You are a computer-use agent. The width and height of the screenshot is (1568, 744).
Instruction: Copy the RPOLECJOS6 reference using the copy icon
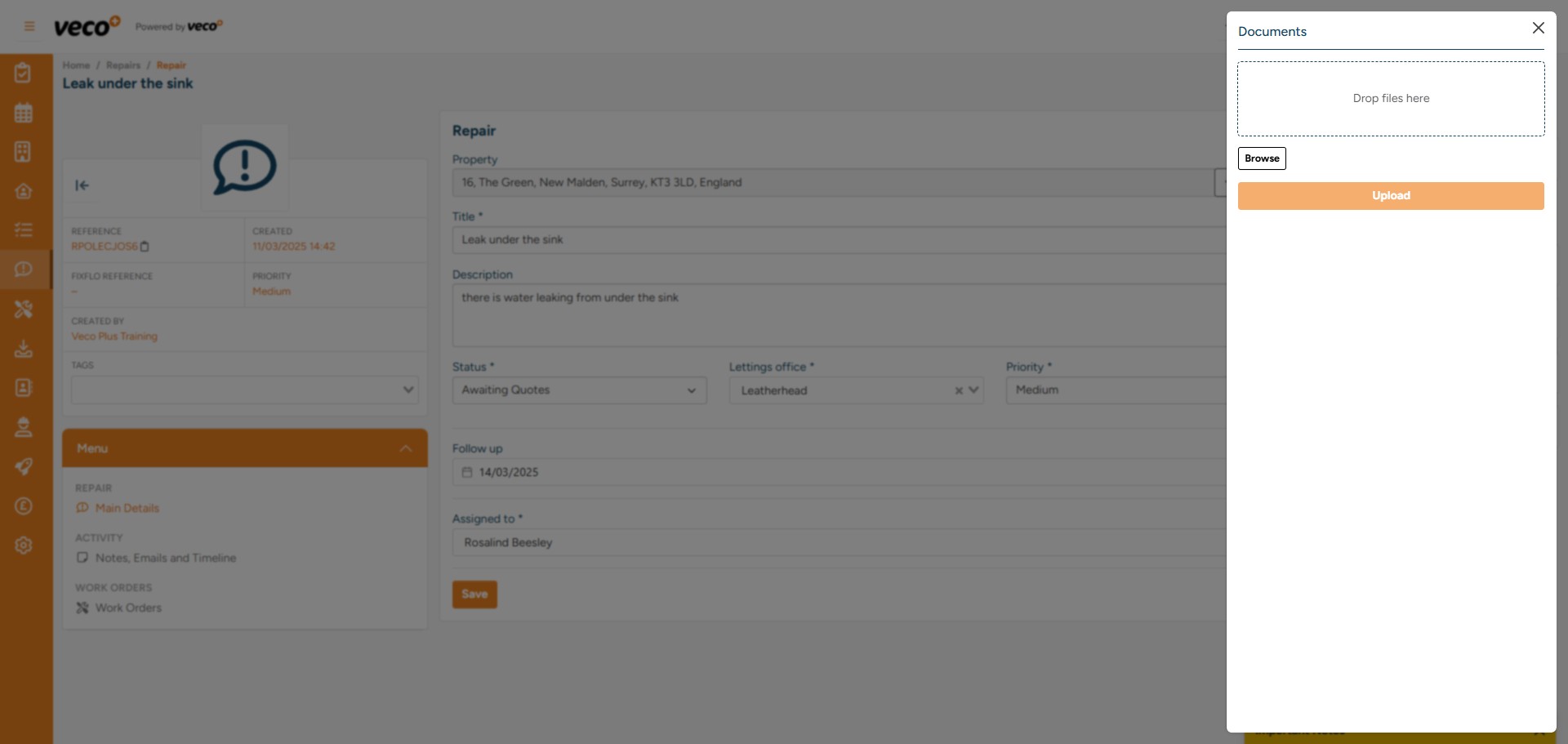click(145, 247)
